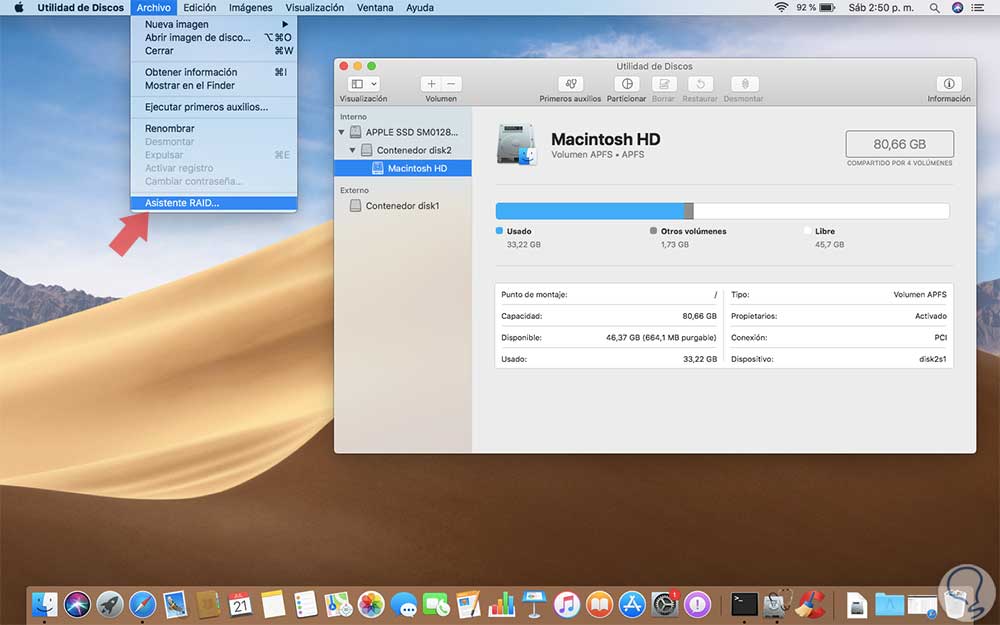The height and width of the screenshot is (625, 1000).
Task: Click the remove volume minus button
Action: (451, 84)
